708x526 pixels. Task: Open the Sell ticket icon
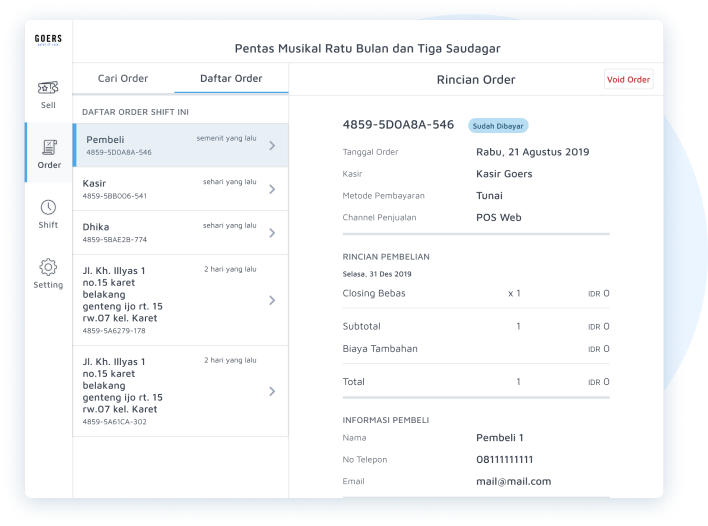coord(48,89)
